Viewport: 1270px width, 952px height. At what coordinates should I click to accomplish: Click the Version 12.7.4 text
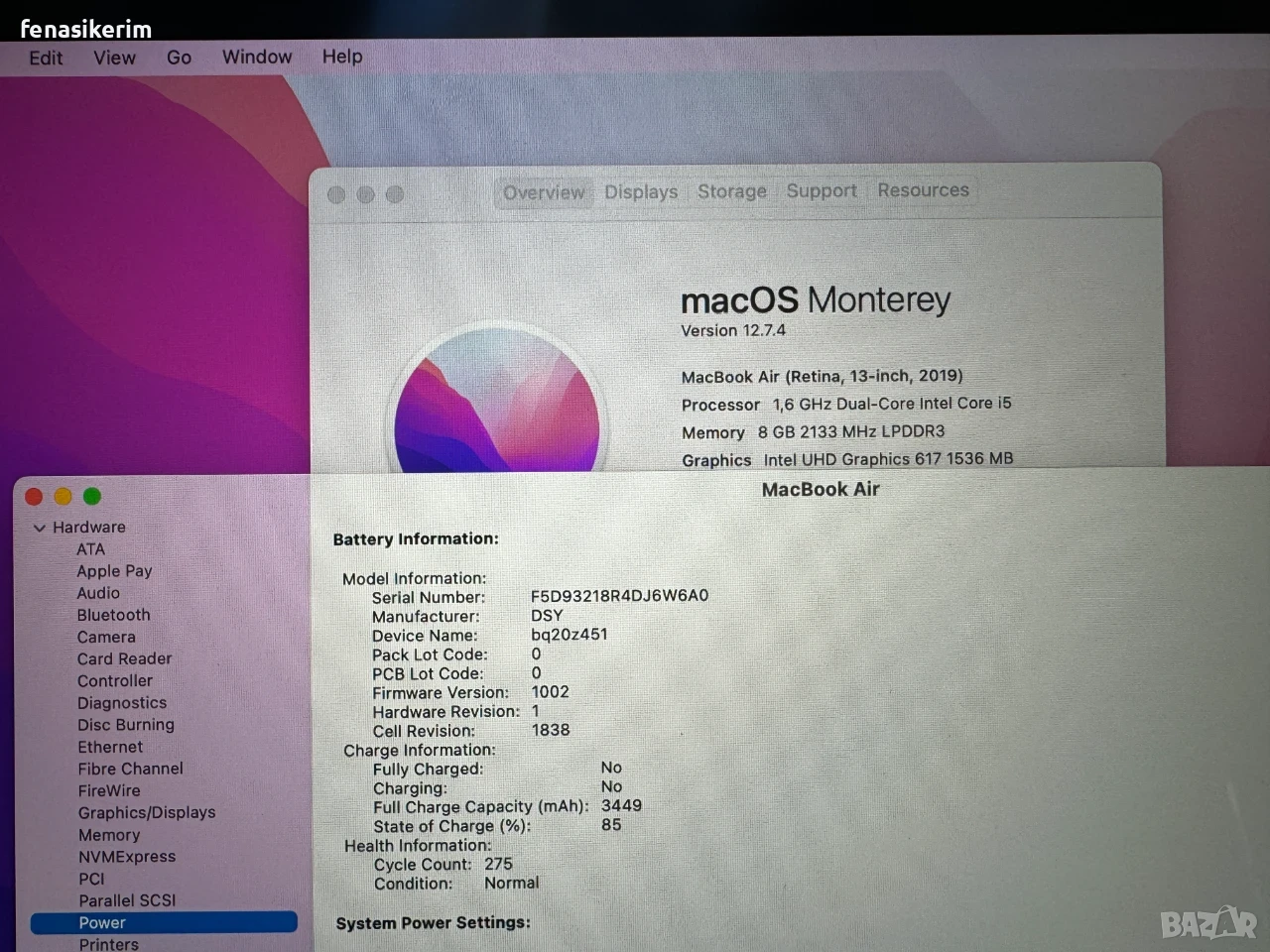coord(733,330)
